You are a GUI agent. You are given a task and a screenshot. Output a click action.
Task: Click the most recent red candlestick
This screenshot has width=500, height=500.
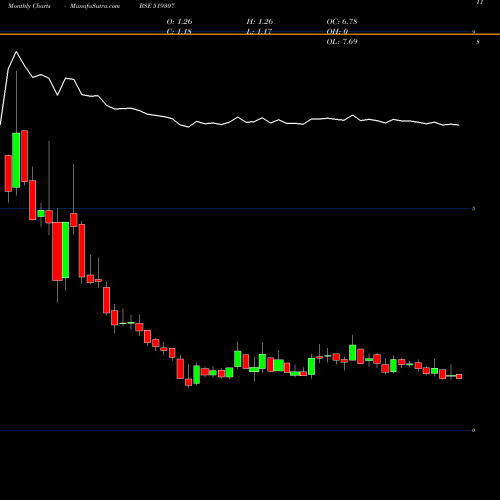[459, 376]
